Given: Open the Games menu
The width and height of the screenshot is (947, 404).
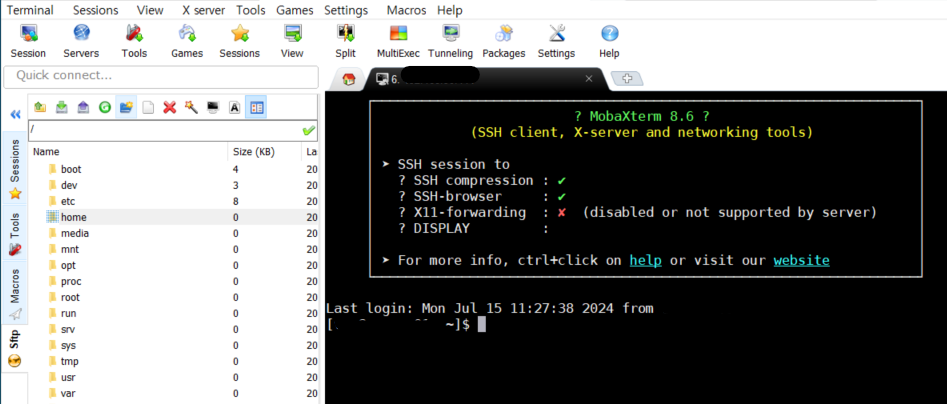Looking at the screenshot, I should coord(295,10).
